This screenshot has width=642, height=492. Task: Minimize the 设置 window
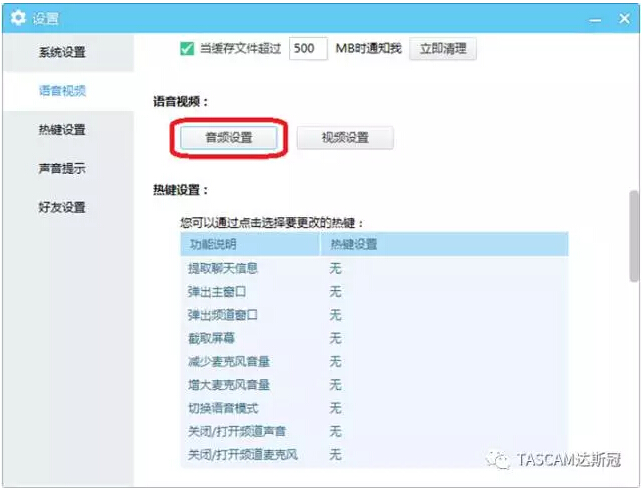(x=595, y=19)
